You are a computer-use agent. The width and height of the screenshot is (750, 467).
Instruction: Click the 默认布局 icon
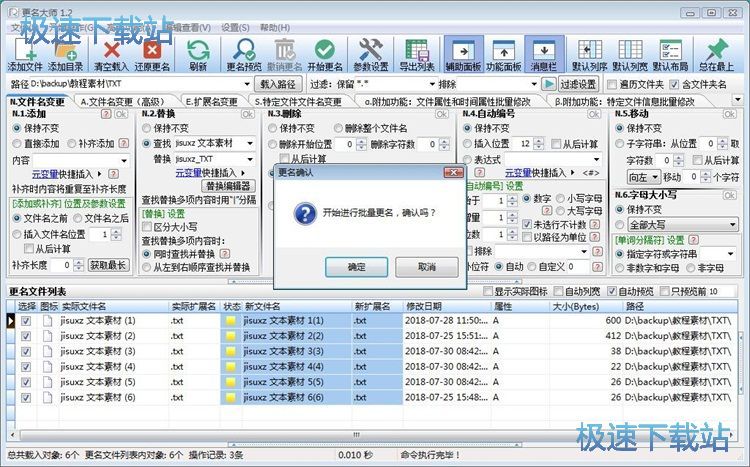(670, 54)
